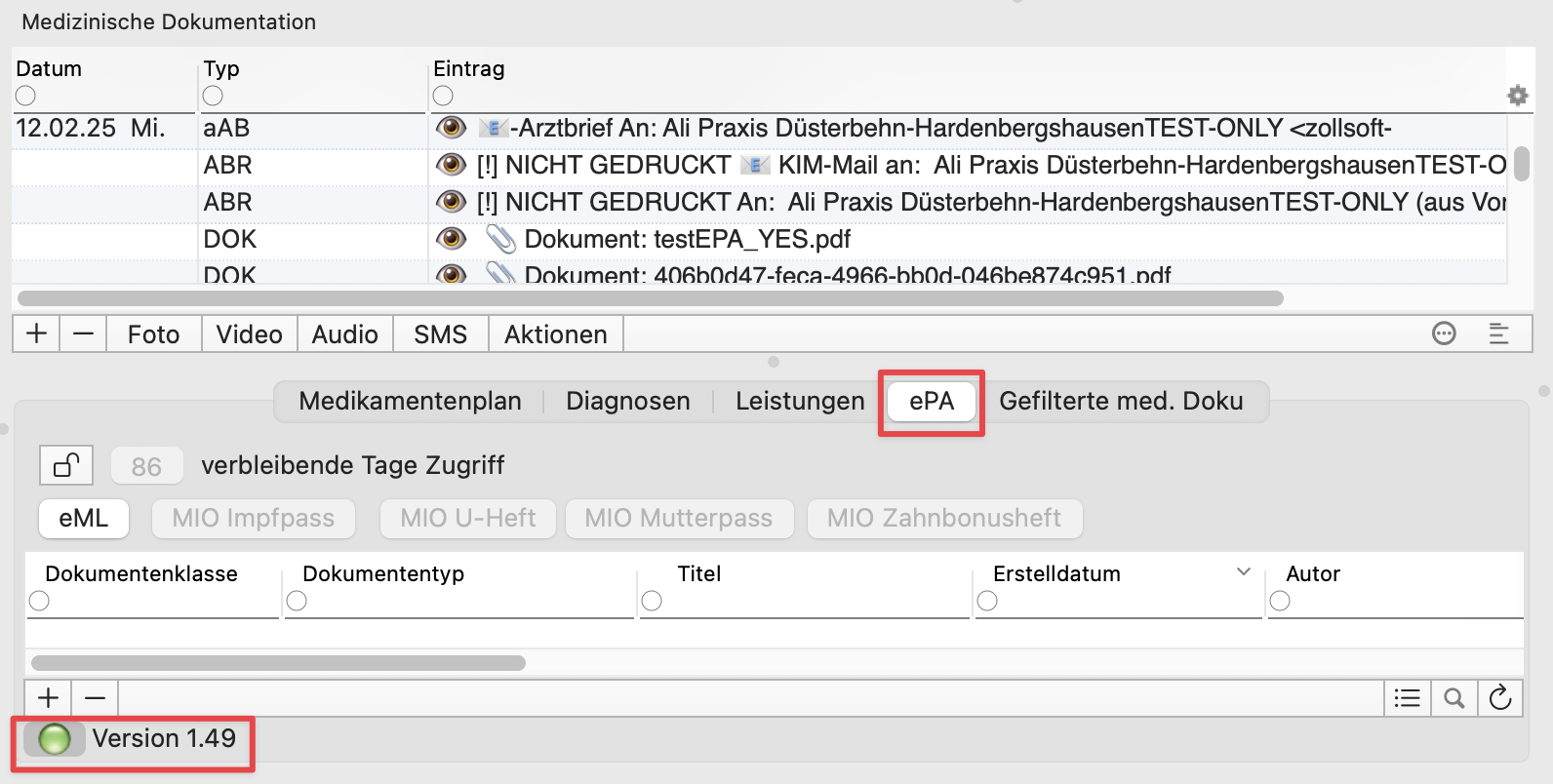Screen dimensions: 1553x784
Task: Toggle the Erstelldatum filter circle
Action: pos(987,601)
